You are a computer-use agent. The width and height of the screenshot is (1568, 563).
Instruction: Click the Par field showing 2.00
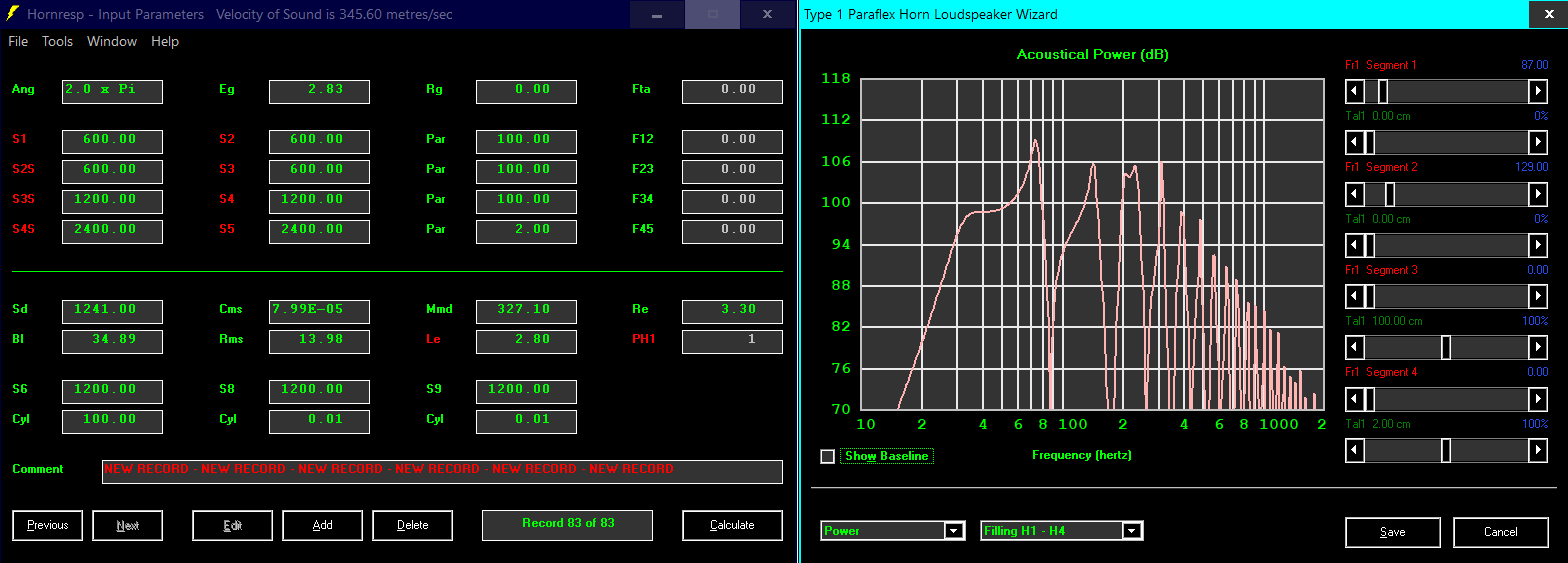[x=526, y=232]
